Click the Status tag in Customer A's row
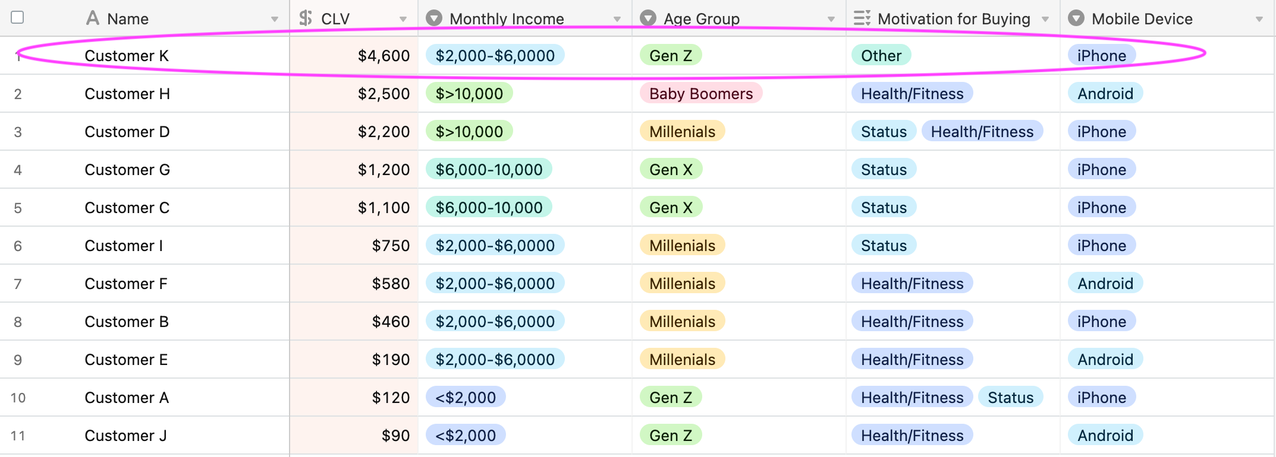 1010,398
